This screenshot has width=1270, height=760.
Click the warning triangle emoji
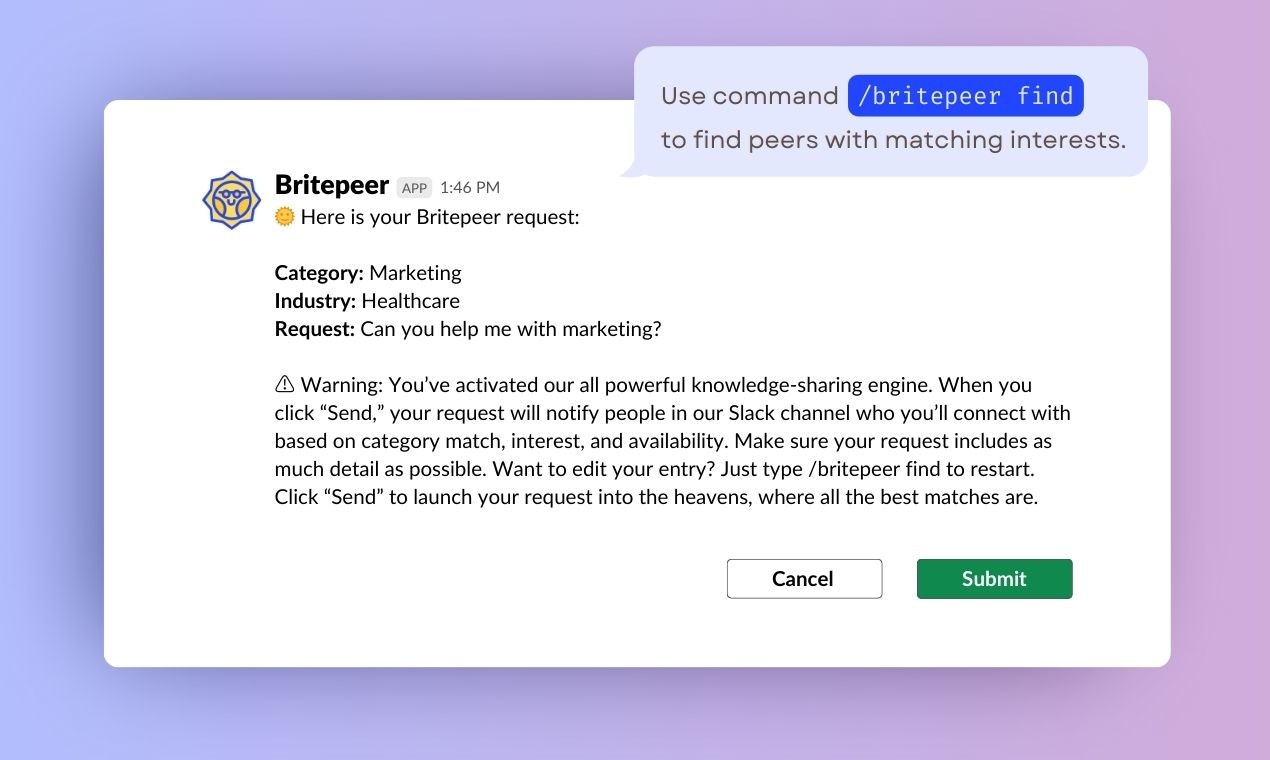pos(284,385)
